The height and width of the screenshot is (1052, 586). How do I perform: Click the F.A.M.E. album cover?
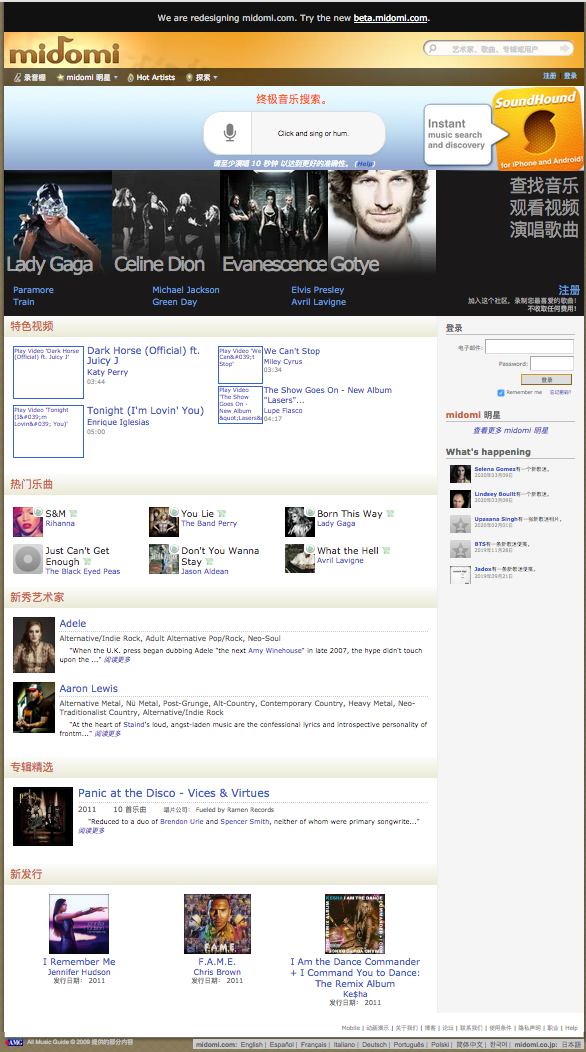(217, 924)
